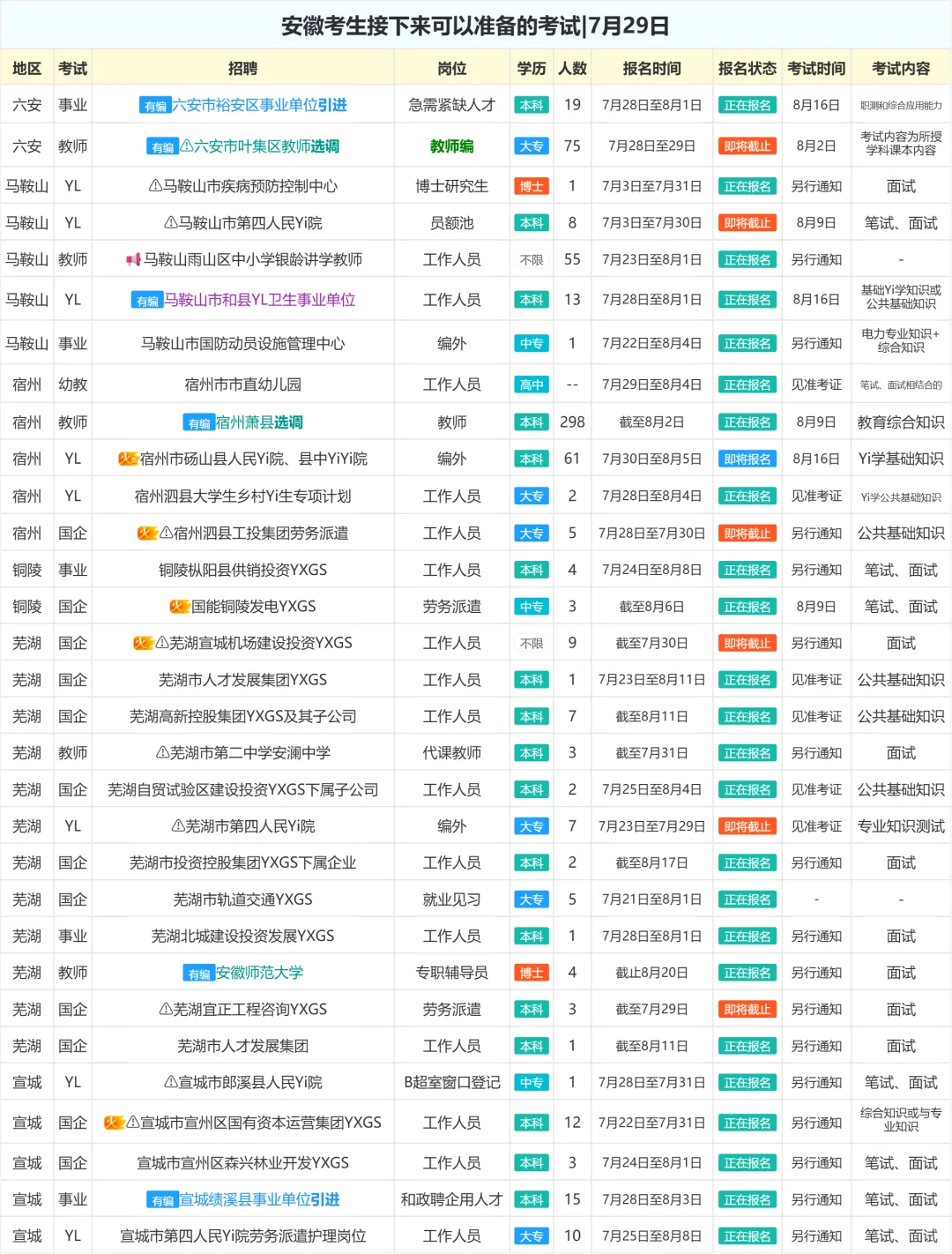This screenshot has height=1254, width=952.
Task: Click the hot flame icon beside 芜湖宣城机场建设投资YXGS
Action: 144,643
